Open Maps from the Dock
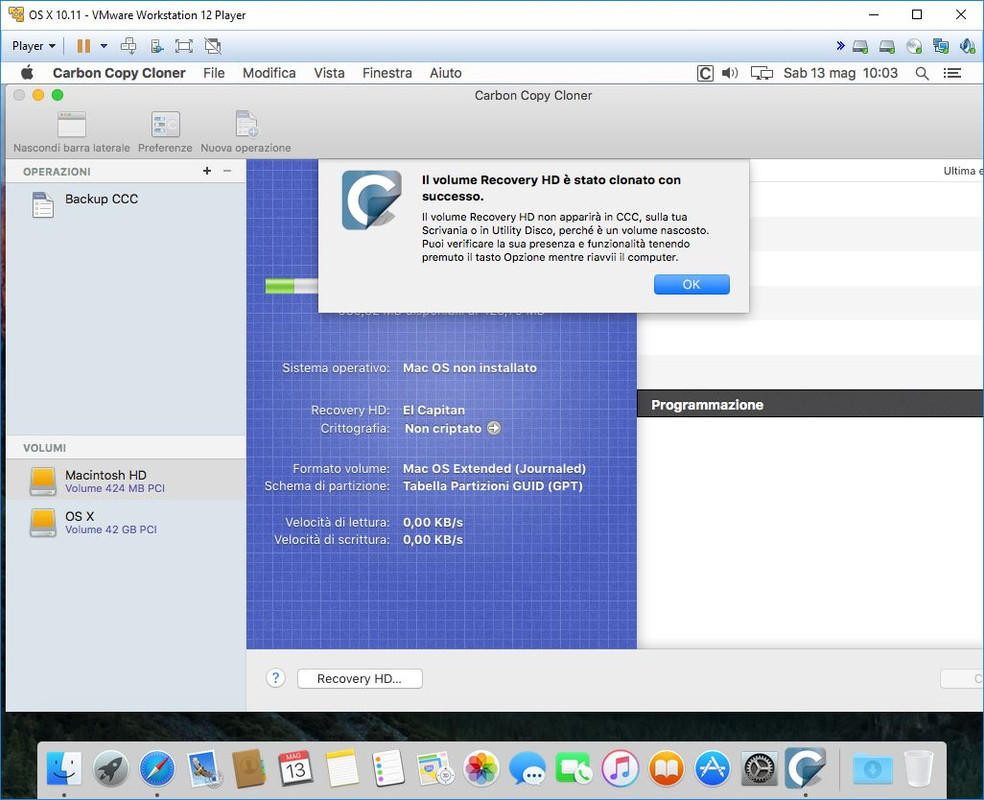Screen dimensions: 984x800 [434, 768]
